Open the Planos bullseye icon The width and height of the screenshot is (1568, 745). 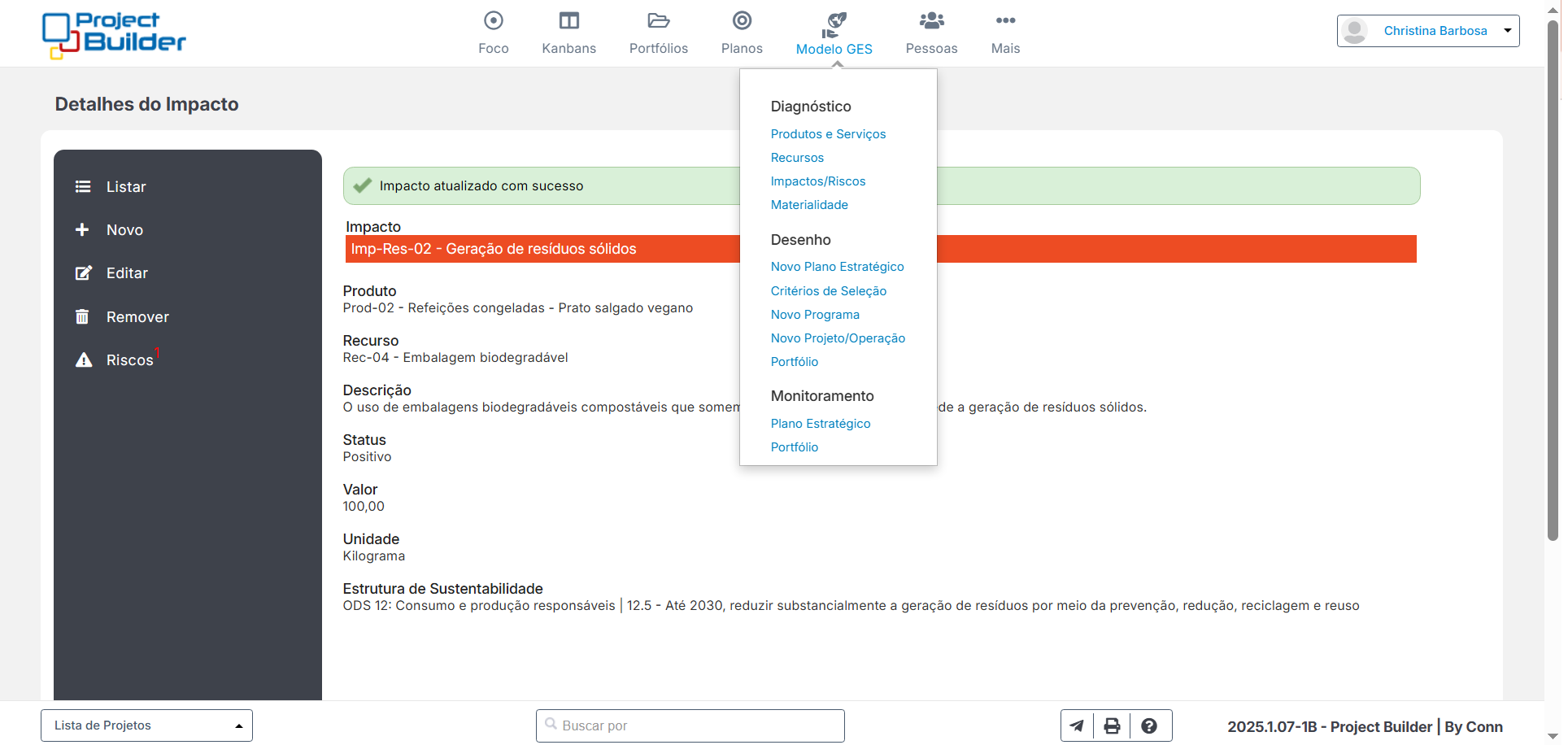(x=742, y=20)
